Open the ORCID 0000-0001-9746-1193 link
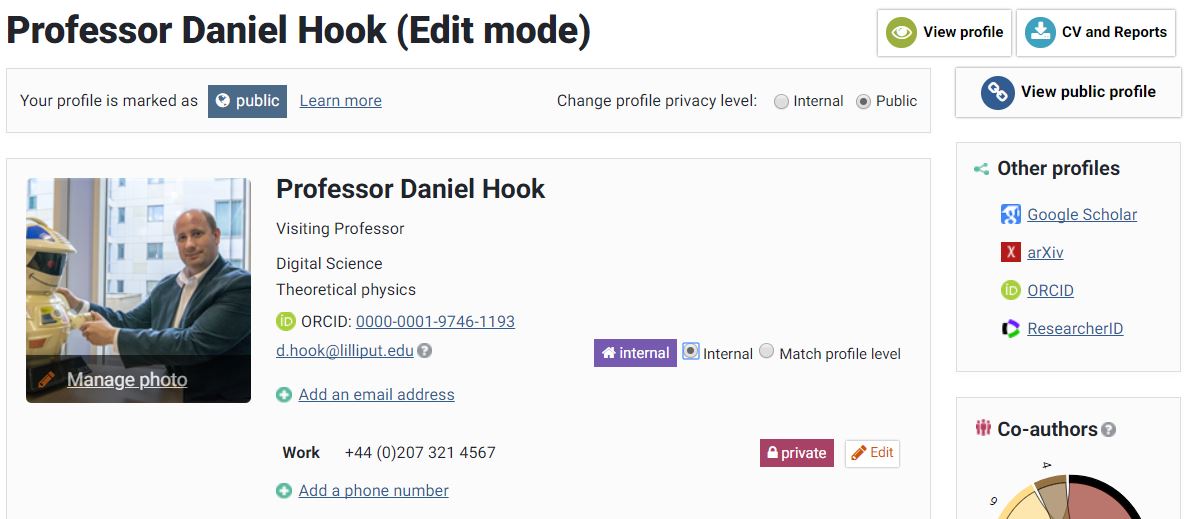Image resolution: width=1190 pixels, height=519 pixels. 435,321
